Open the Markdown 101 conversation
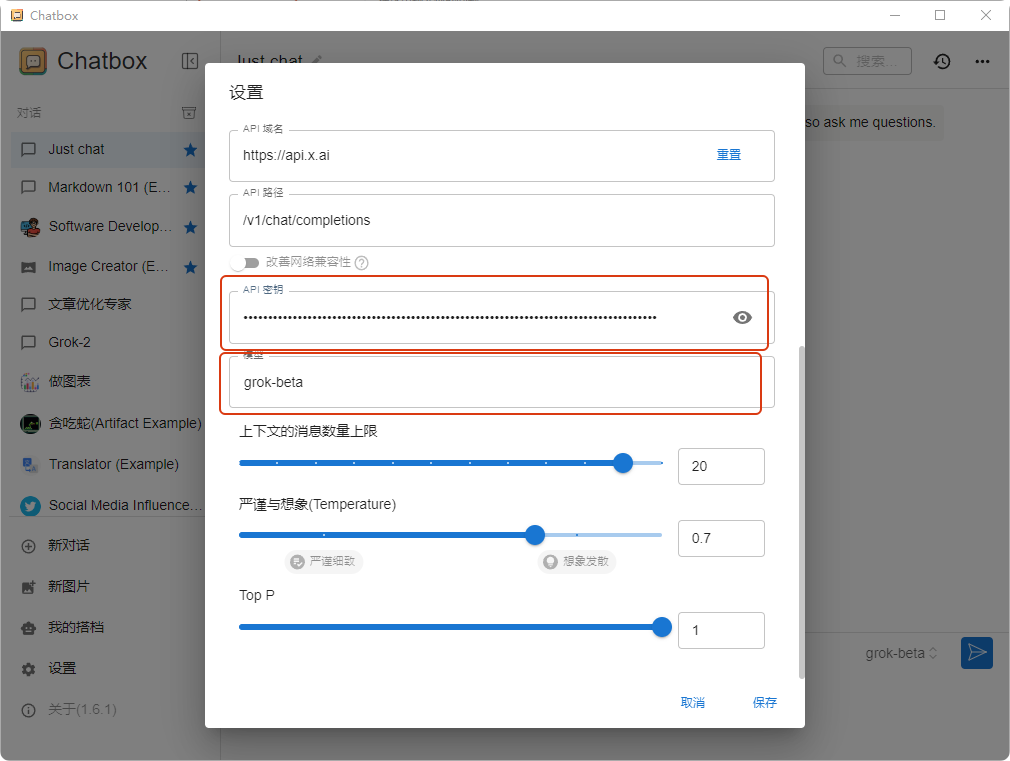Image resolution: width=1010 pixels, height=761 pixels. click(x=108, y=188)
